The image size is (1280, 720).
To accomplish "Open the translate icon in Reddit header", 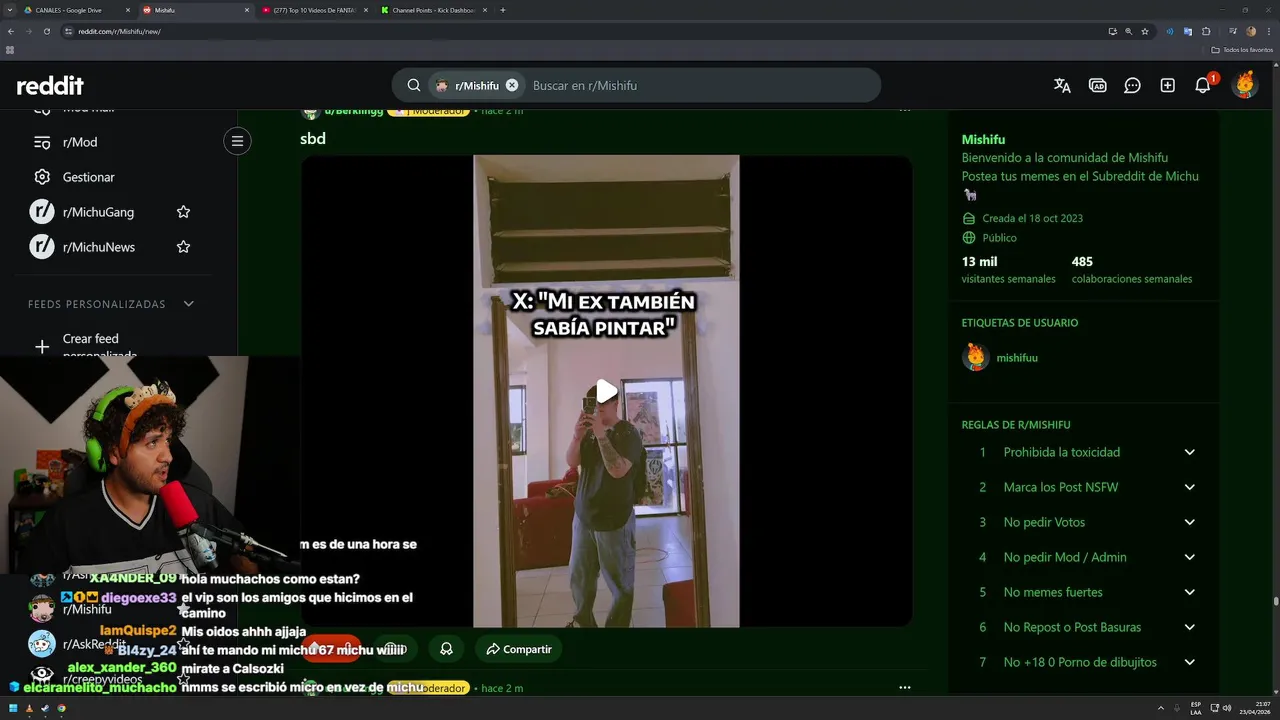I will tap(1062, 86).
